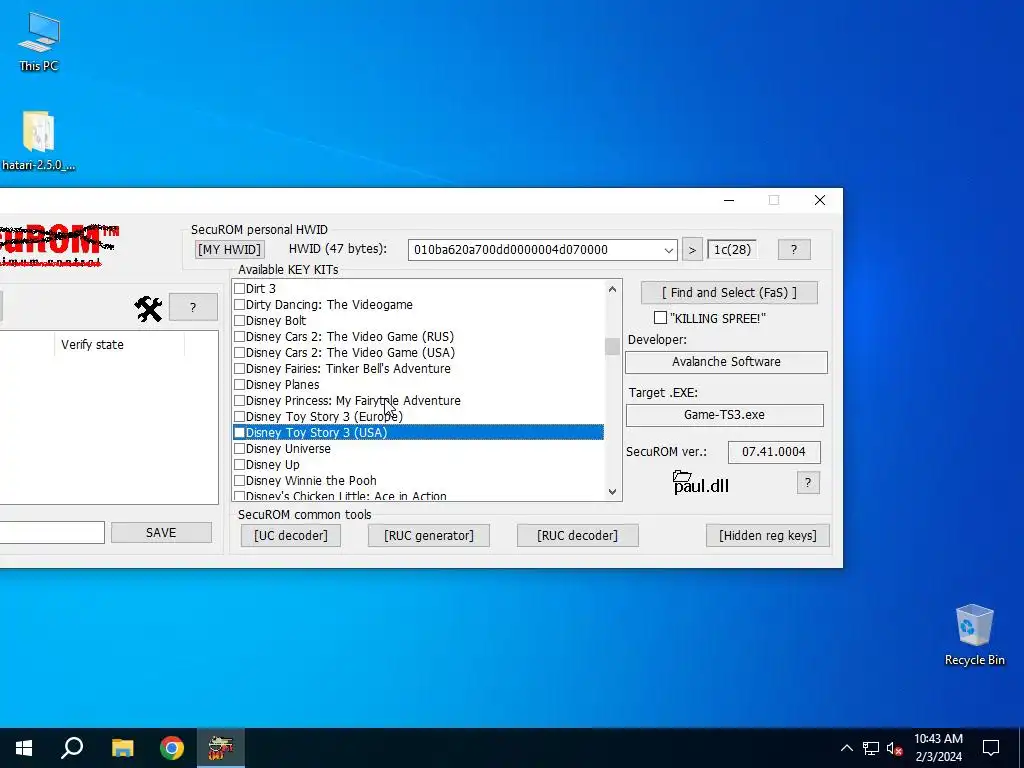Image resolution: width=1024 pixels, height=768 pixels.
Task: Show hidden system tray icons
Action: tap(846, 748)
